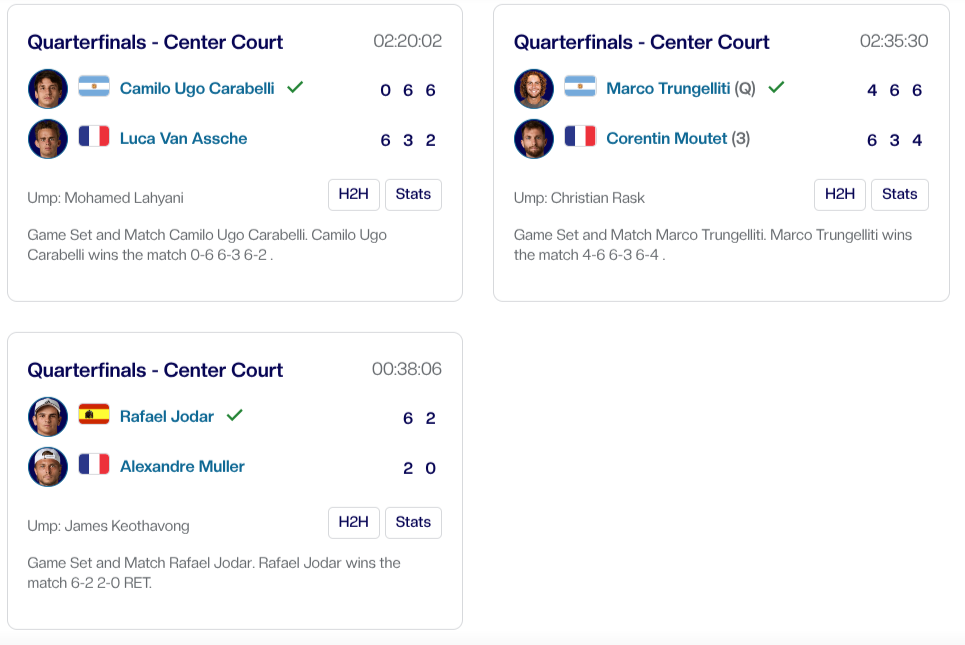The height and width of the screenshot is (645, 965).
Task: Click France flag beside Corentin Moutet
Action: (580, 137)
